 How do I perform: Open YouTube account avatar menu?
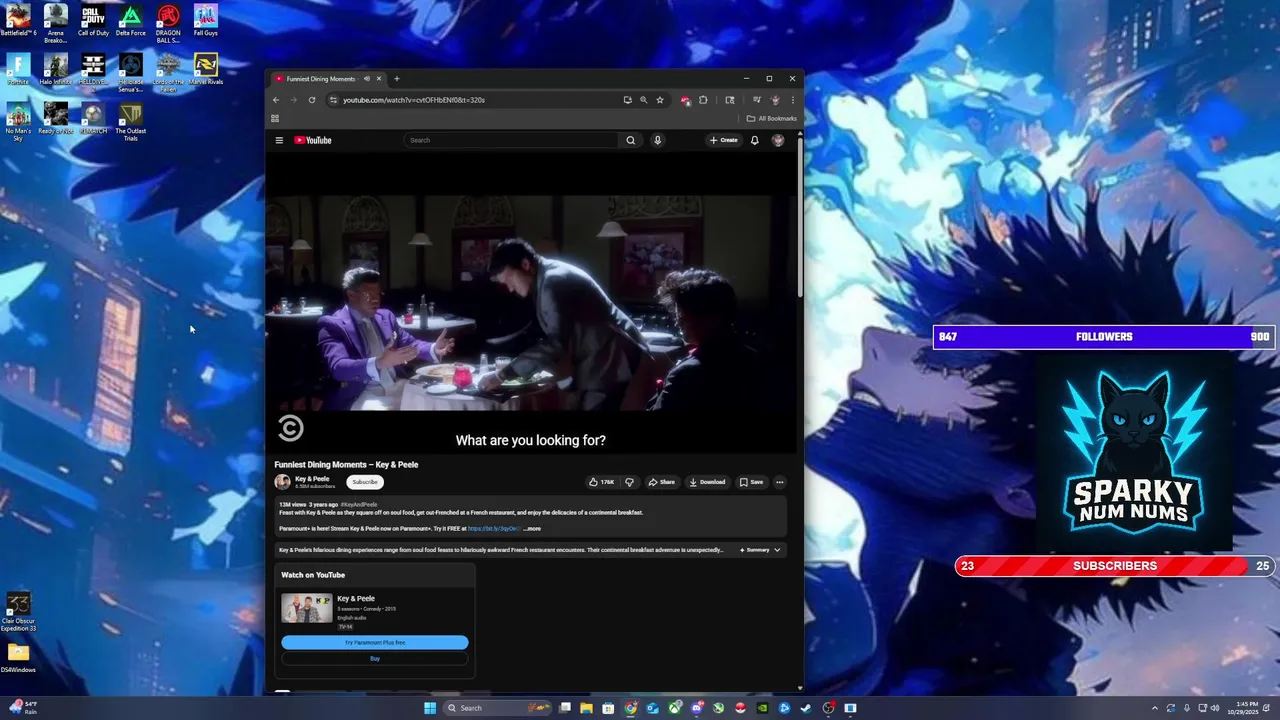click(778, 140)
